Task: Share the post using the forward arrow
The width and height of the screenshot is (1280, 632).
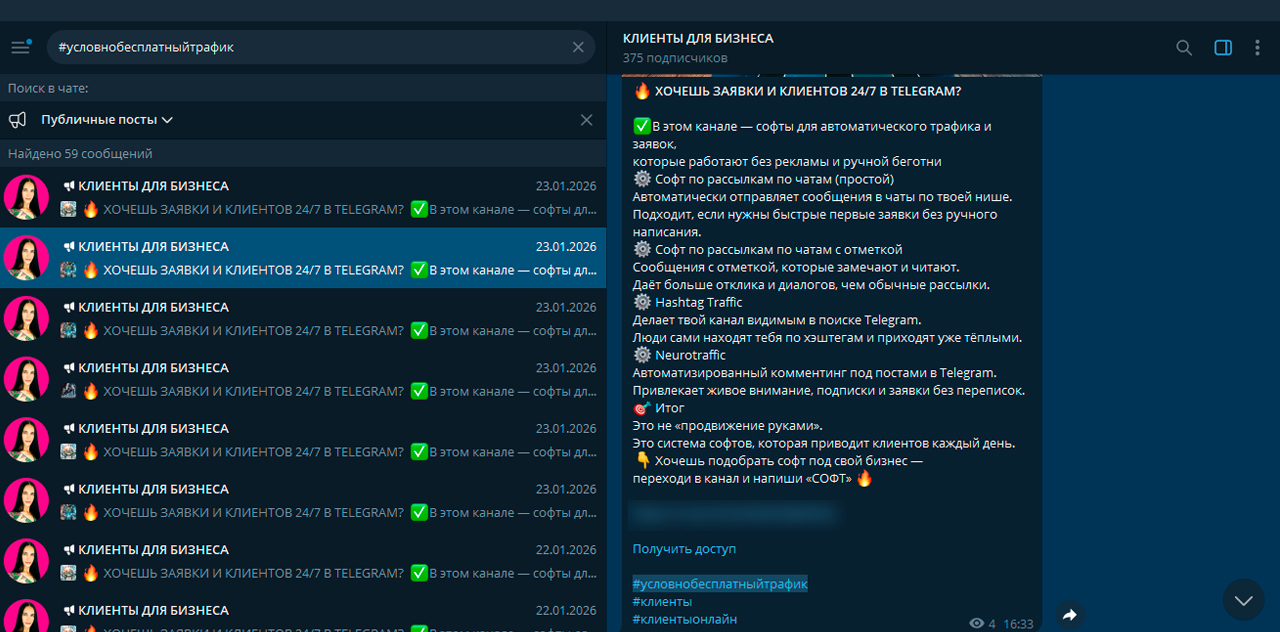Action: [x=1069, y=616]
